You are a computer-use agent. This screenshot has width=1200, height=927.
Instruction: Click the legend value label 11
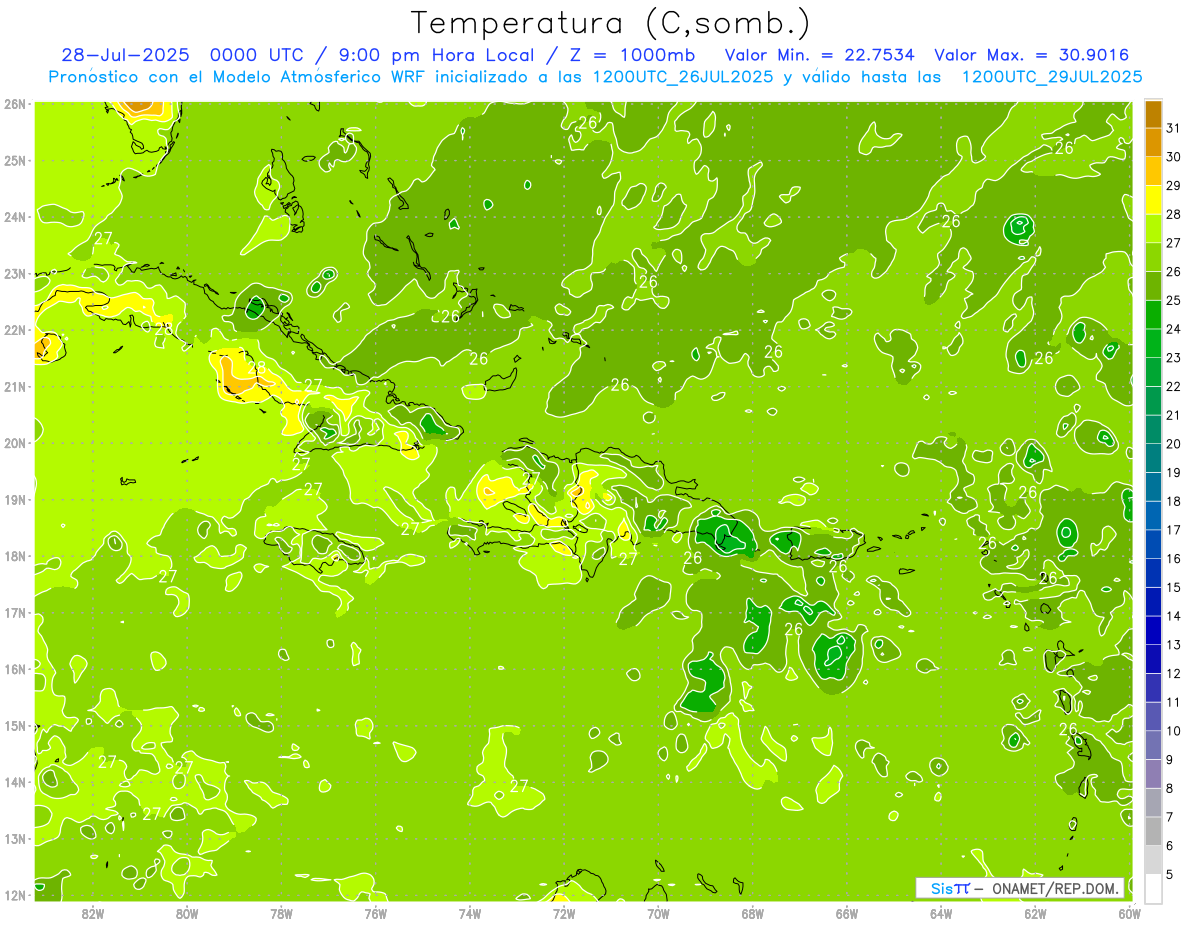point(1173,702)
